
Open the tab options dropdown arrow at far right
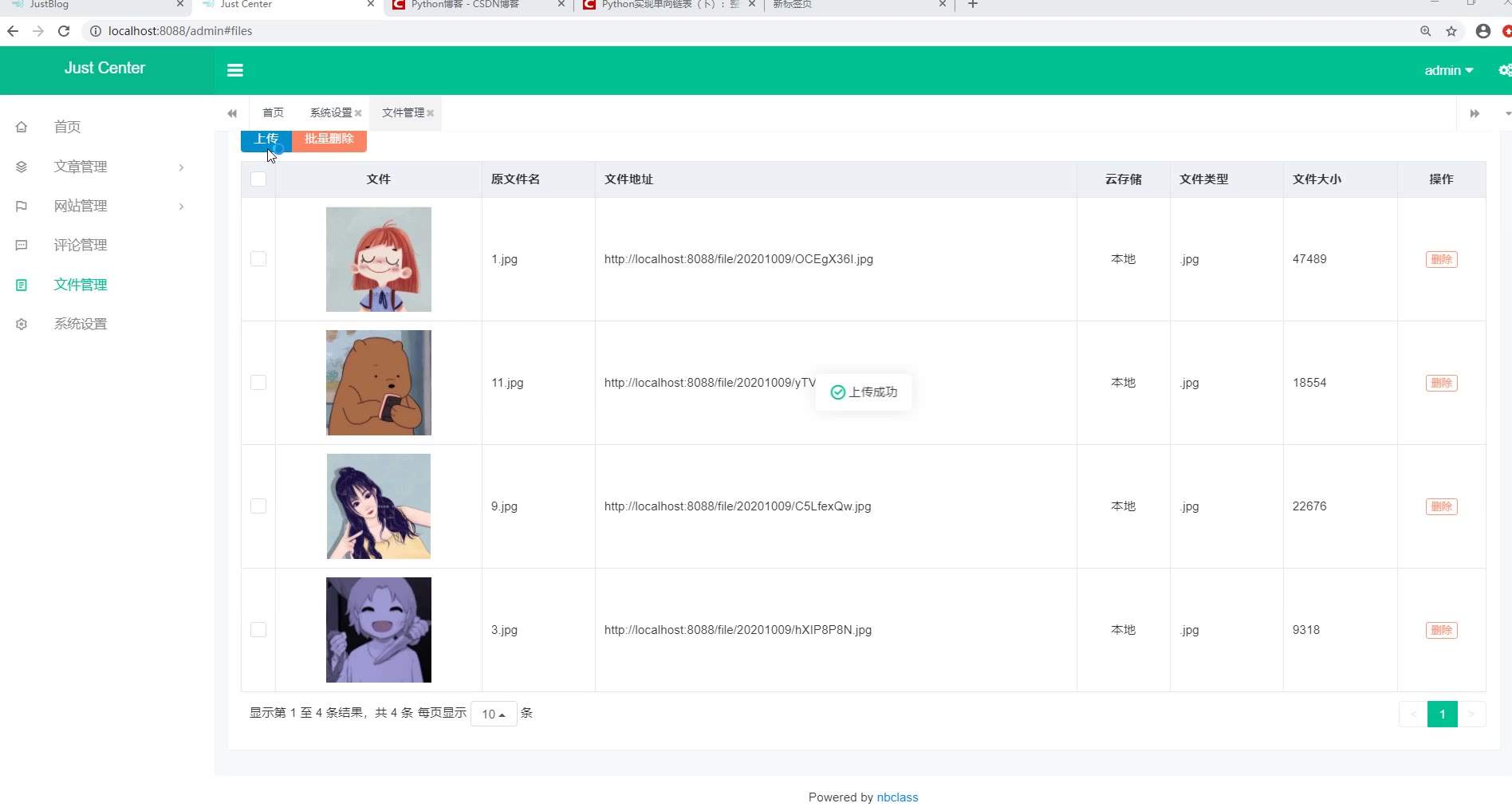(x=1507, y=113)
